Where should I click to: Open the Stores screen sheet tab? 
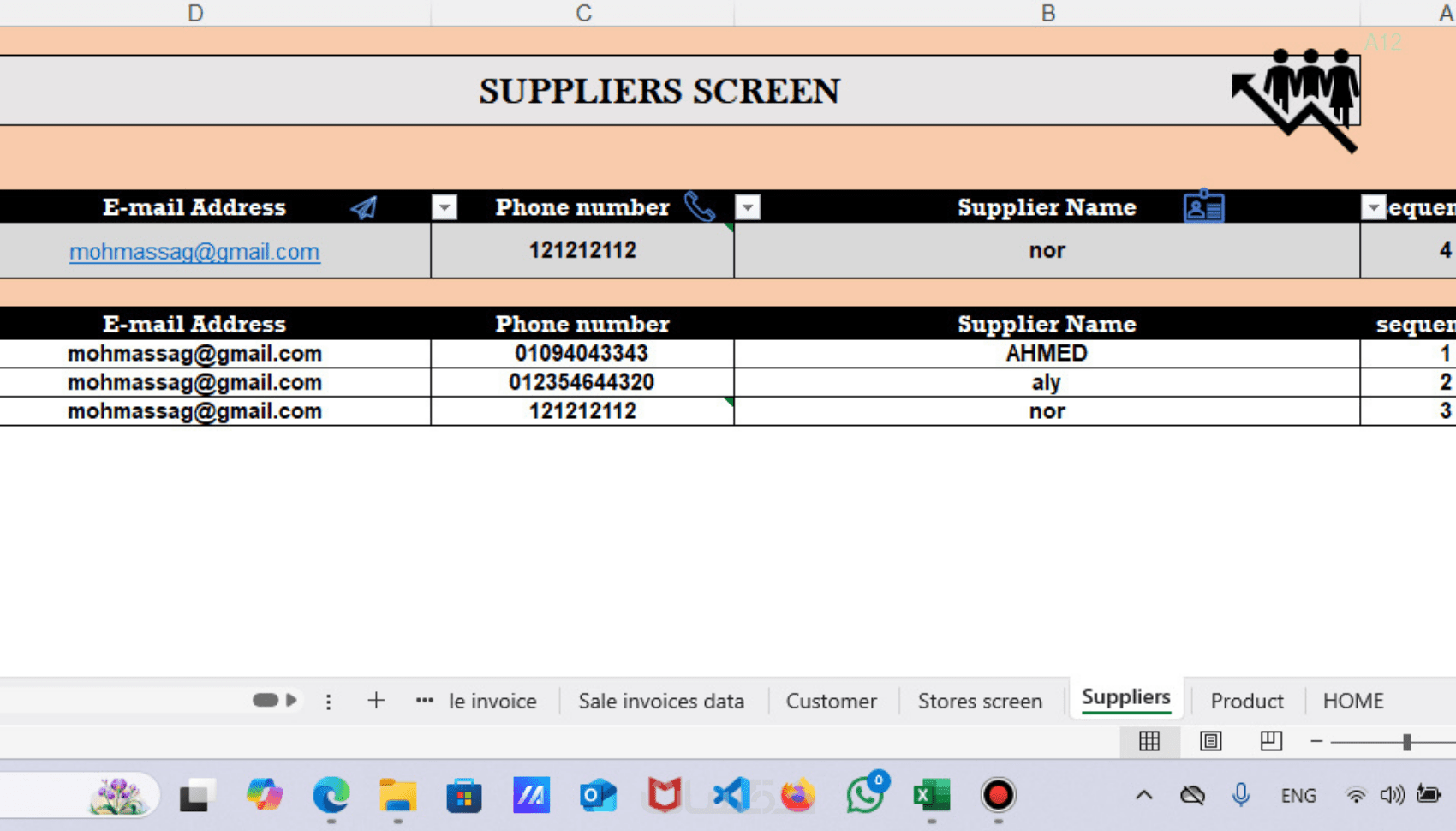980,701
